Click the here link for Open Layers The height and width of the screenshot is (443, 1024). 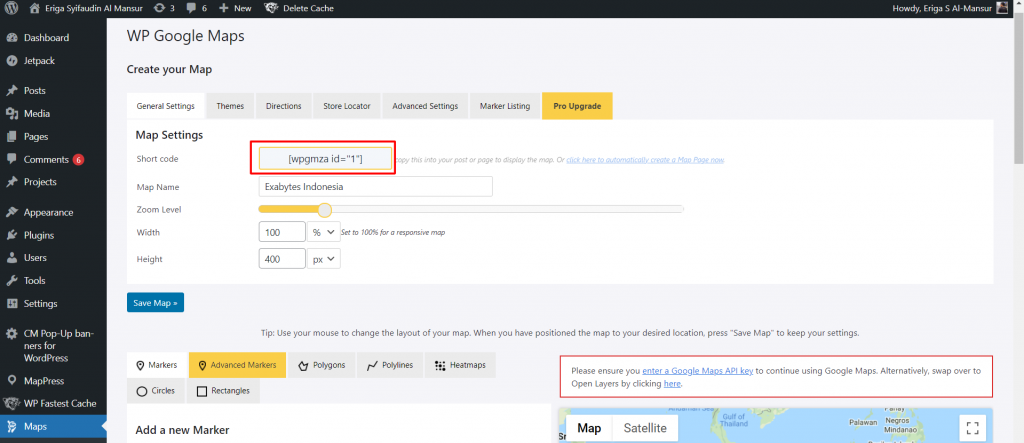coord(672,384)
